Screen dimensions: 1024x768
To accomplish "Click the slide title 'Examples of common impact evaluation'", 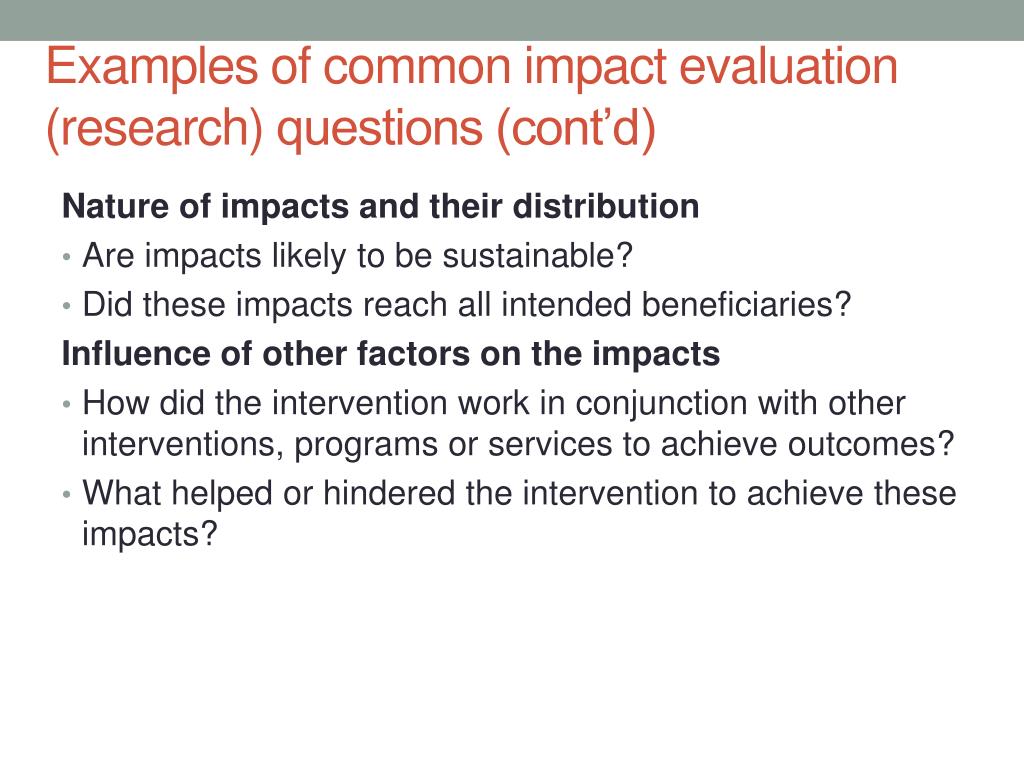I will tap(472, 69).
